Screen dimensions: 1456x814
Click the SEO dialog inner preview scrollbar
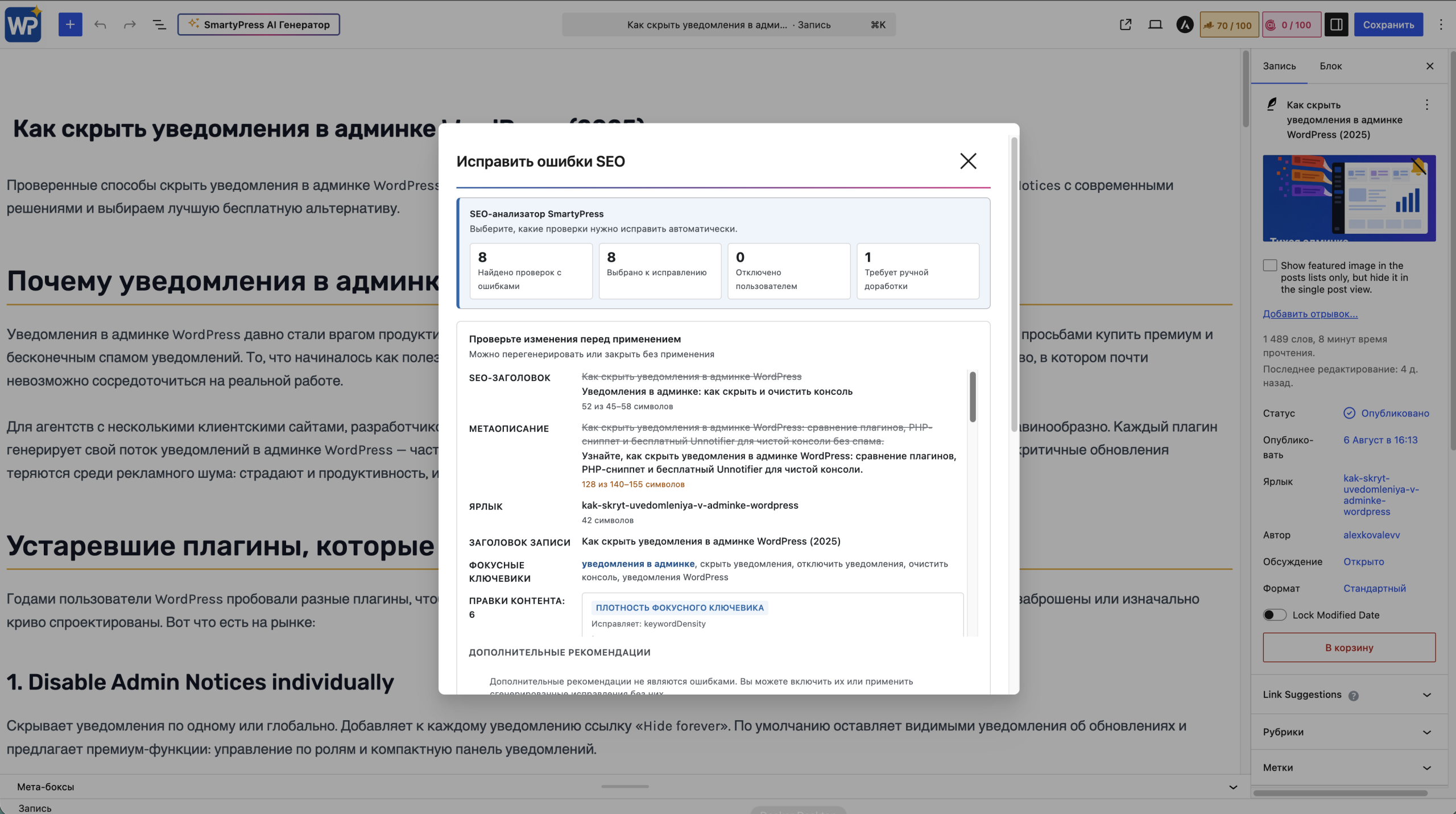pyautogui.click(x=973, y=396)
